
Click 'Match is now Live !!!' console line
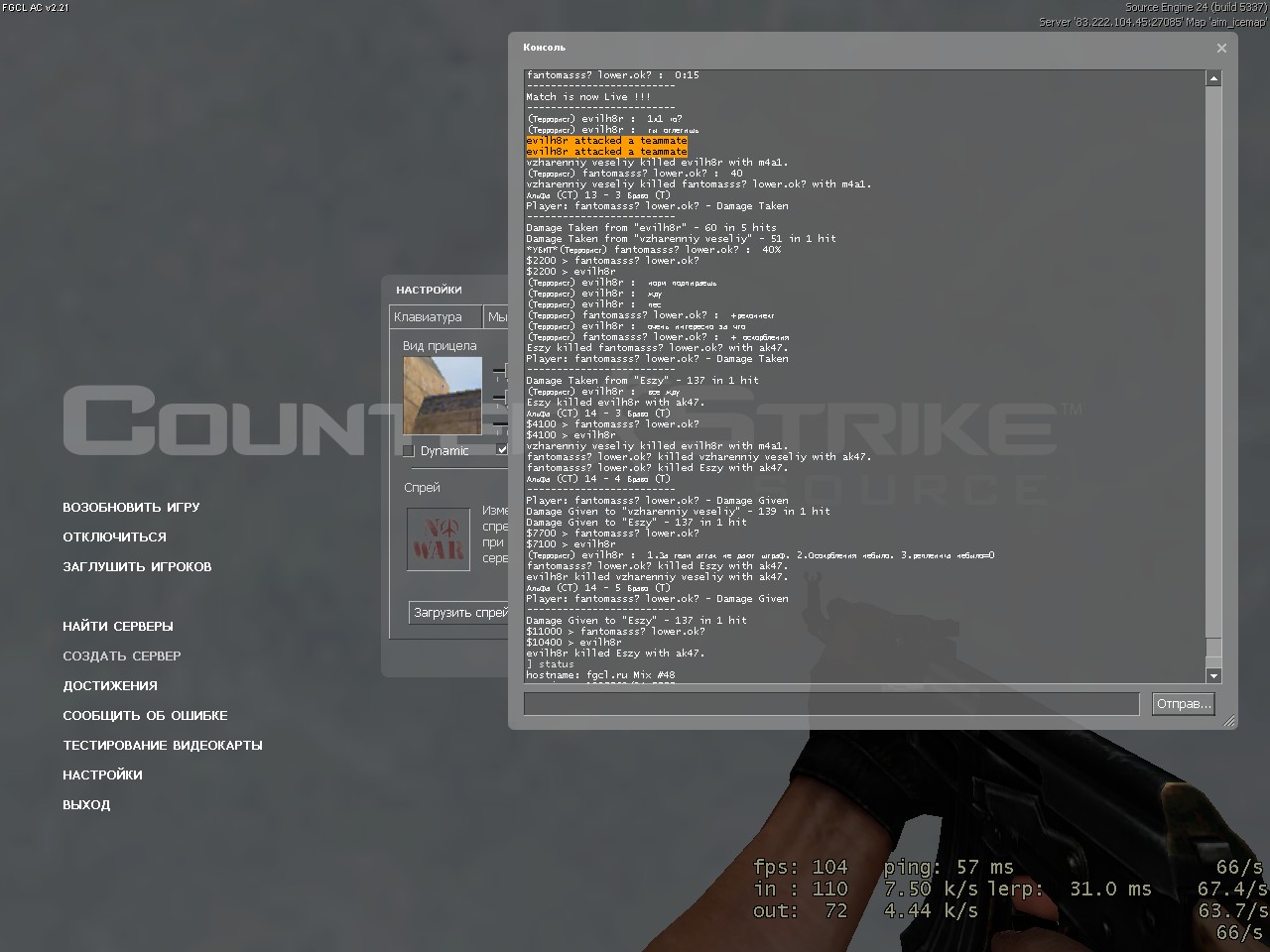588,97
